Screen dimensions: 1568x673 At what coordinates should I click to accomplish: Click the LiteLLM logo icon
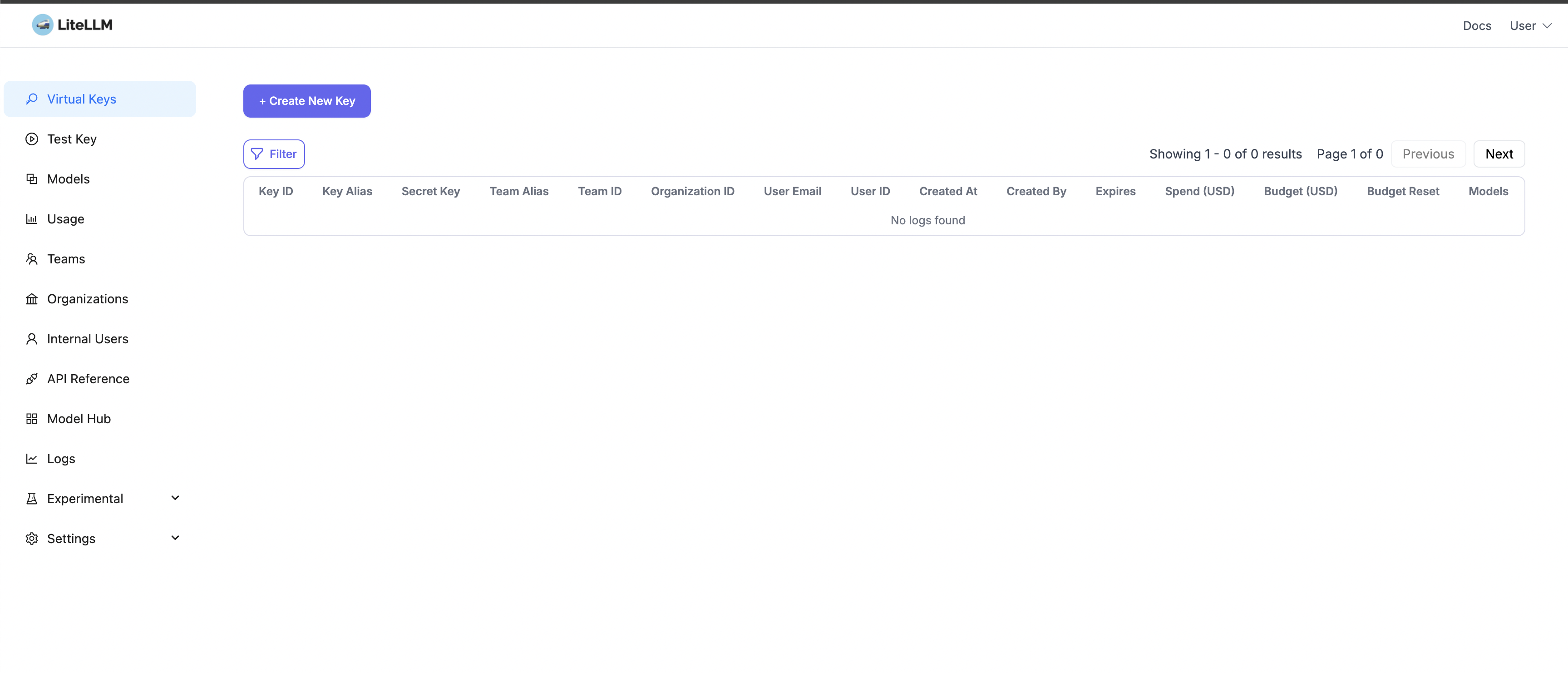point(43,25)
